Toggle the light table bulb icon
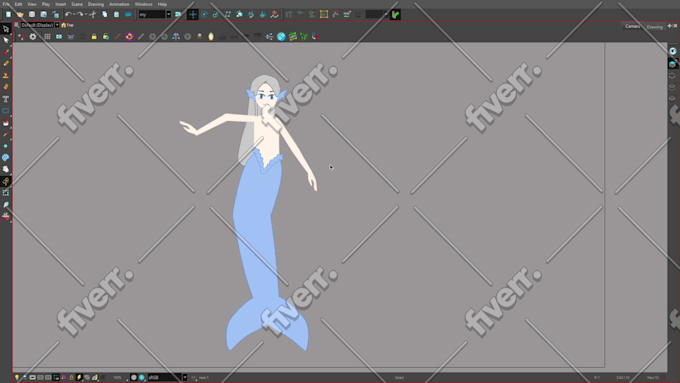The image size is (680, 383). tap(211, 37)
